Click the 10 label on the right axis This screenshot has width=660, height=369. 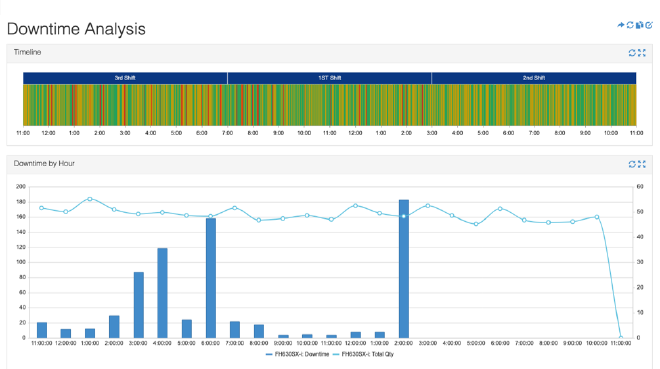coord(640,312)
